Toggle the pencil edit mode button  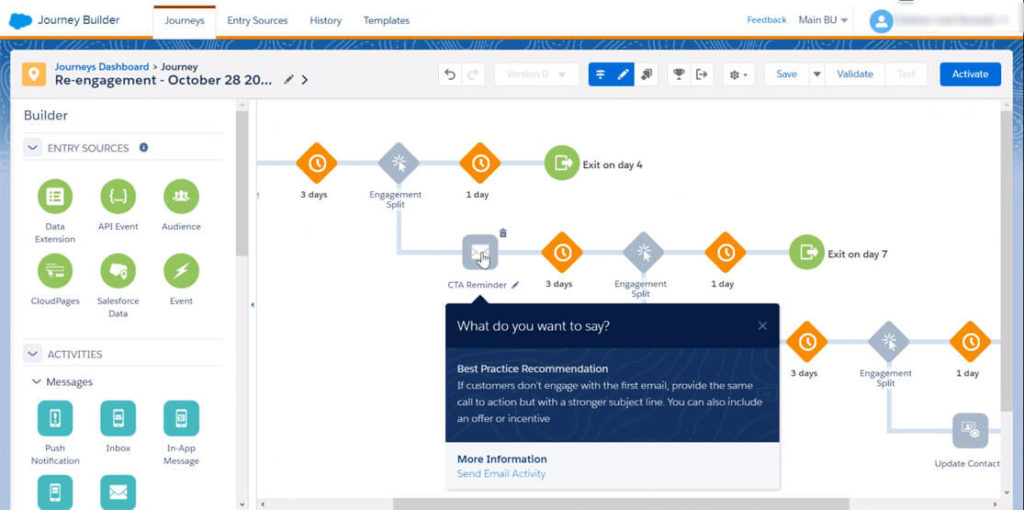point(623,74)
